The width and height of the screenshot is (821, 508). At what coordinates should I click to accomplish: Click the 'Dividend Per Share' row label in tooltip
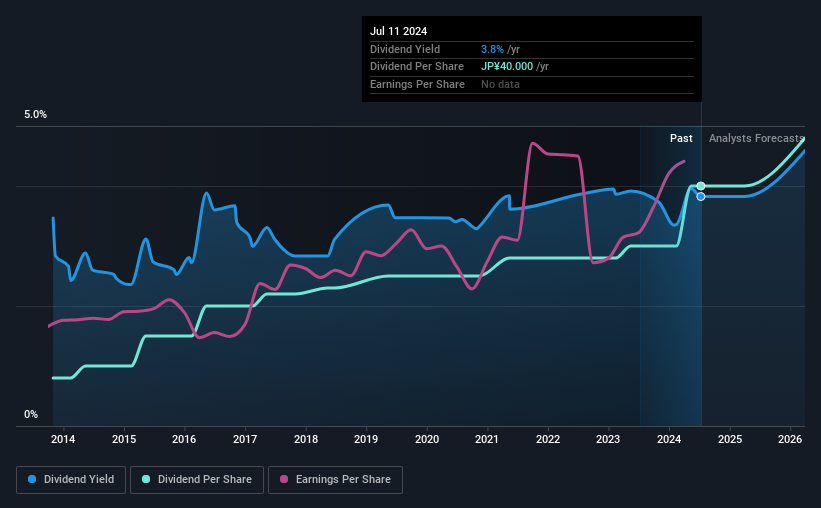pos(417,67)
